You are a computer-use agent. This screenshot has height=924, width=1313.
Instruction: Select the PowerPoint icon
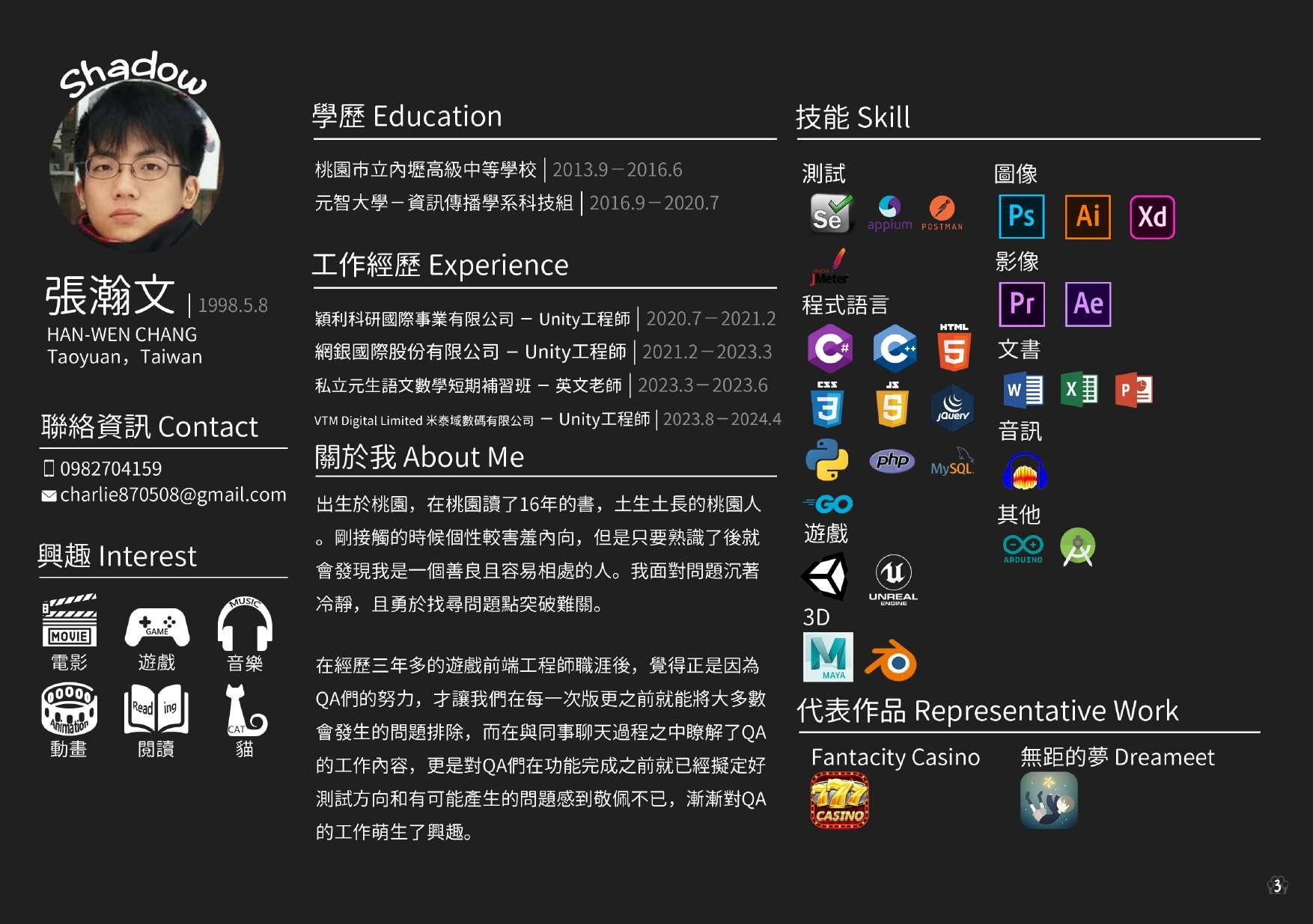coord(1134,390)
